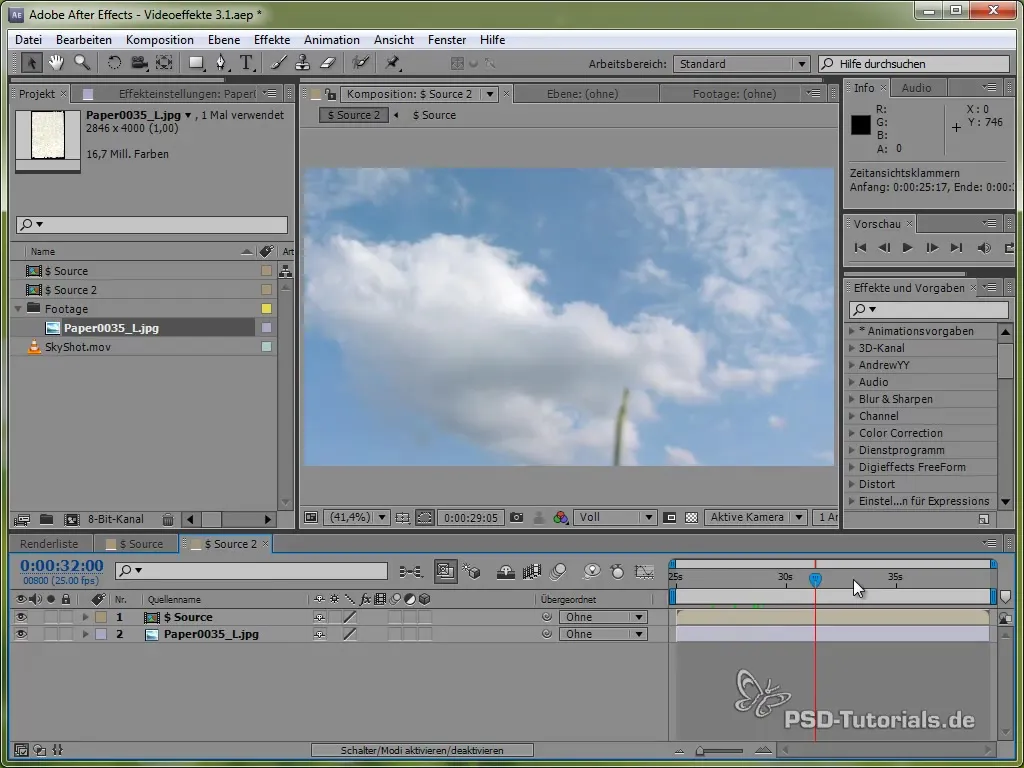Open the Aktive Kamera view dropdown
Screen dimensions: 1024x768
tap(756, 518)
